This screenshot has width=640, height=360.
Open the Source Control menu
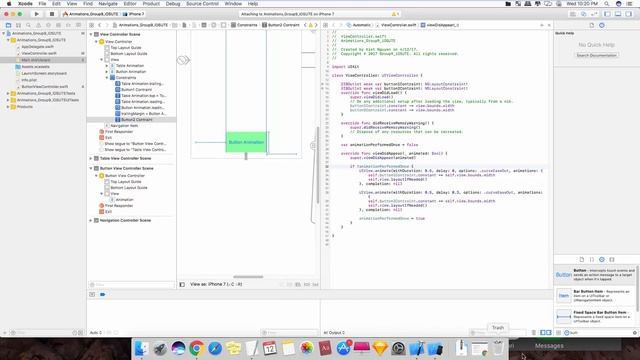point(202,4)
